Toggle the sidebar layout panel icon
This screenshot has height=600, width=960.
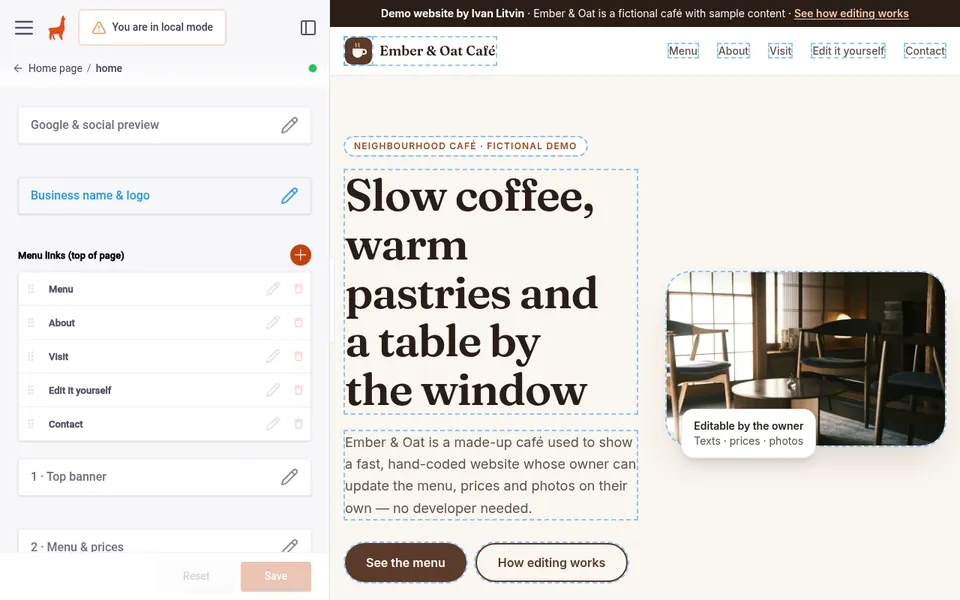pyautogui.click(x=308, y=28)
